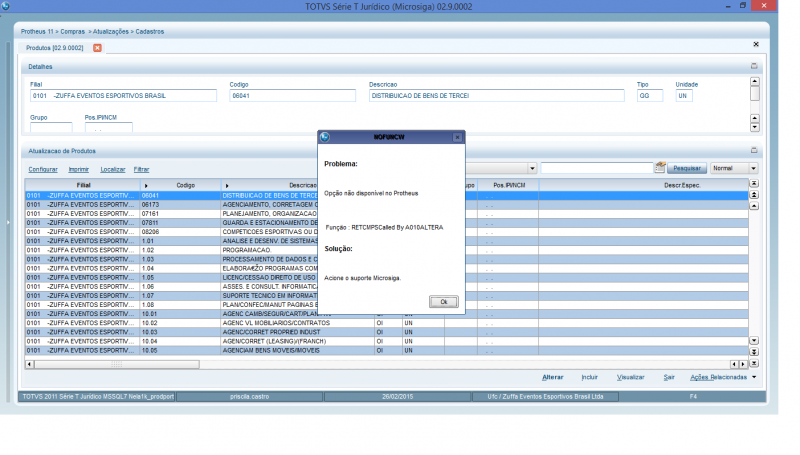This screenshot has height=455, width=800.
Task: Detalhes panel scroll down arrow
Action: coord(755,127)
